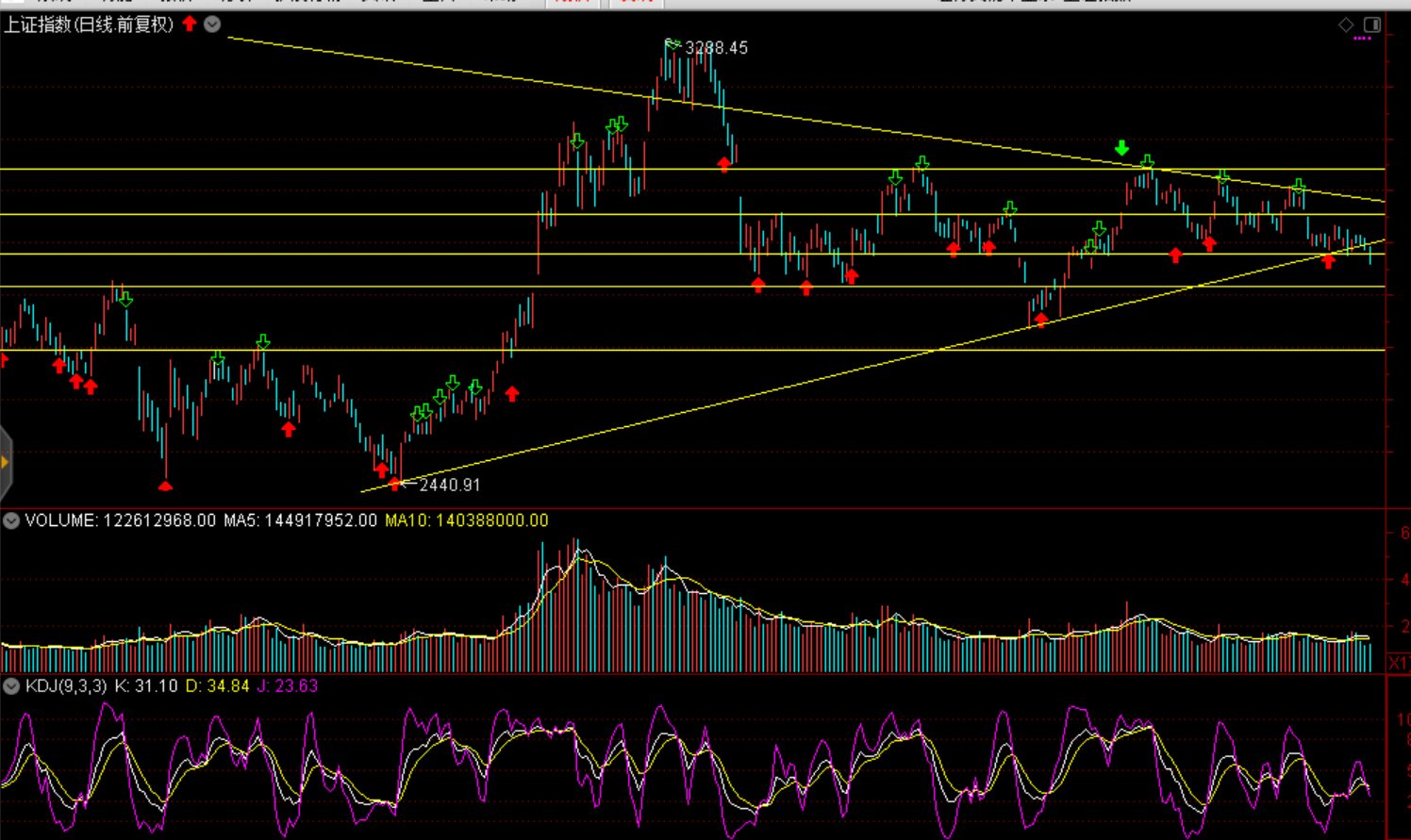Select the KDJ(9,3,3) indicator label

tap(66, 686)
